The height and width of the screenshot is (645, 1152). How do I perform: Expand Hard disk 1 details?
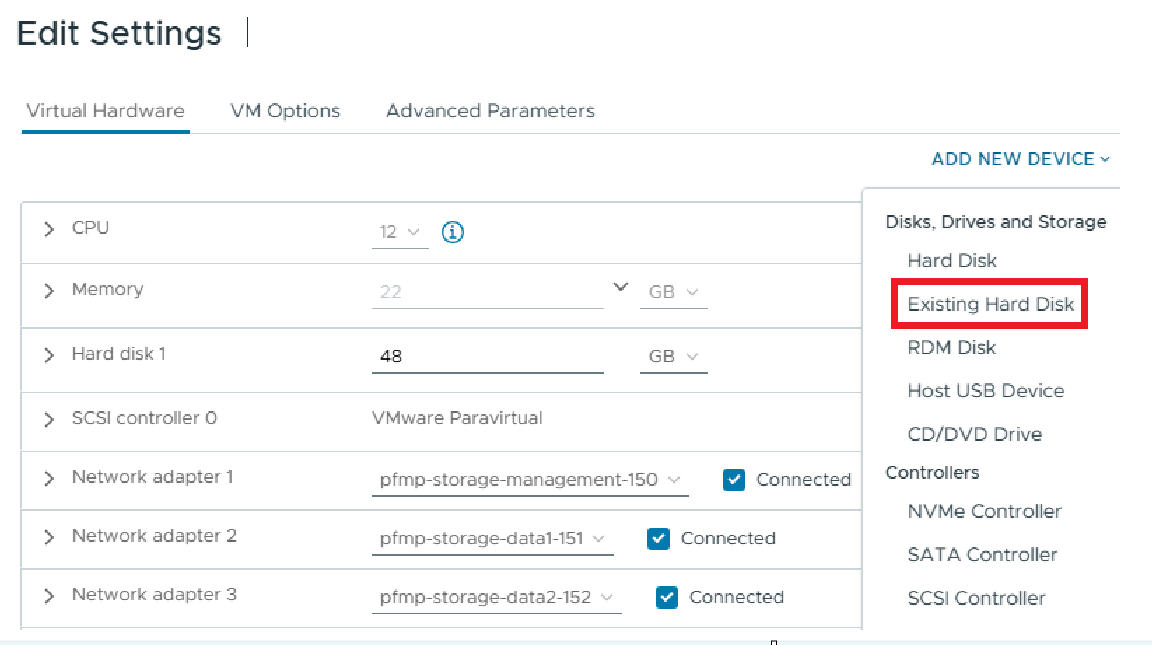click(x=48, y=352)
